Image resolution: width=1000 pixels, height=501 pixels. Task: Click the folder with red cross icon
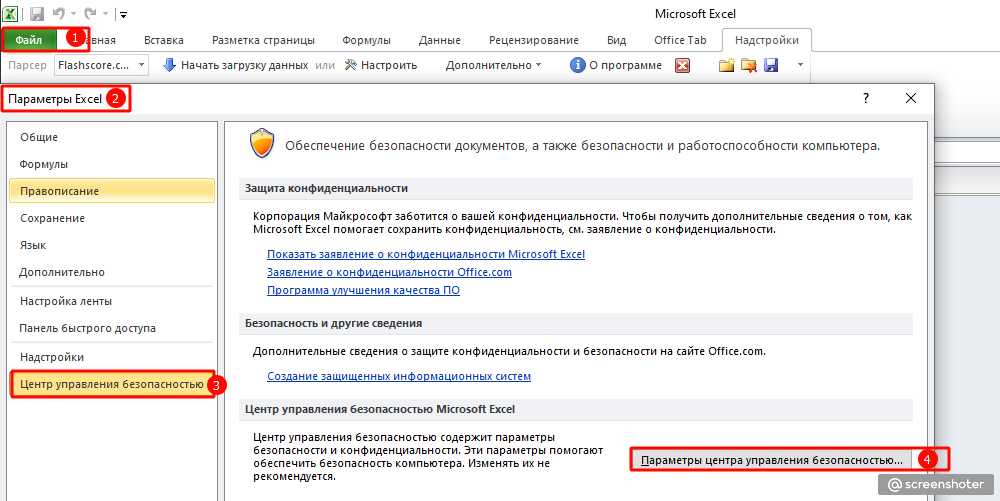pyautogui.click(x=749, y=65)
